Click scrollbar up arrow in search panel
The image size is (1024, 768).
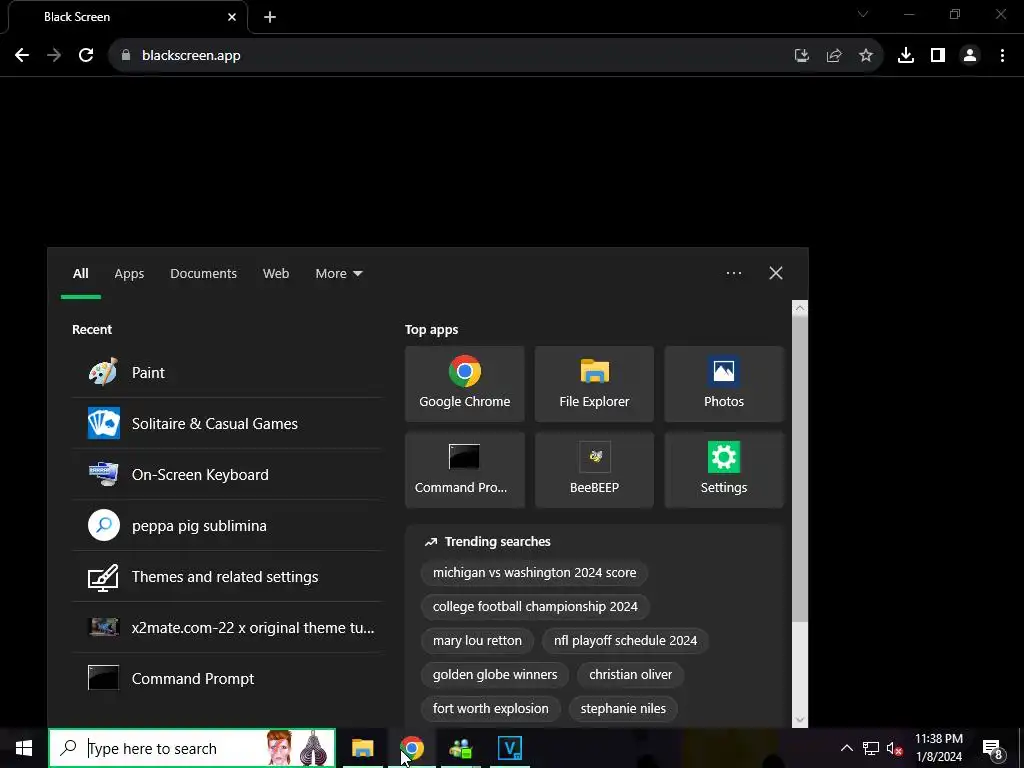[800, 308]
